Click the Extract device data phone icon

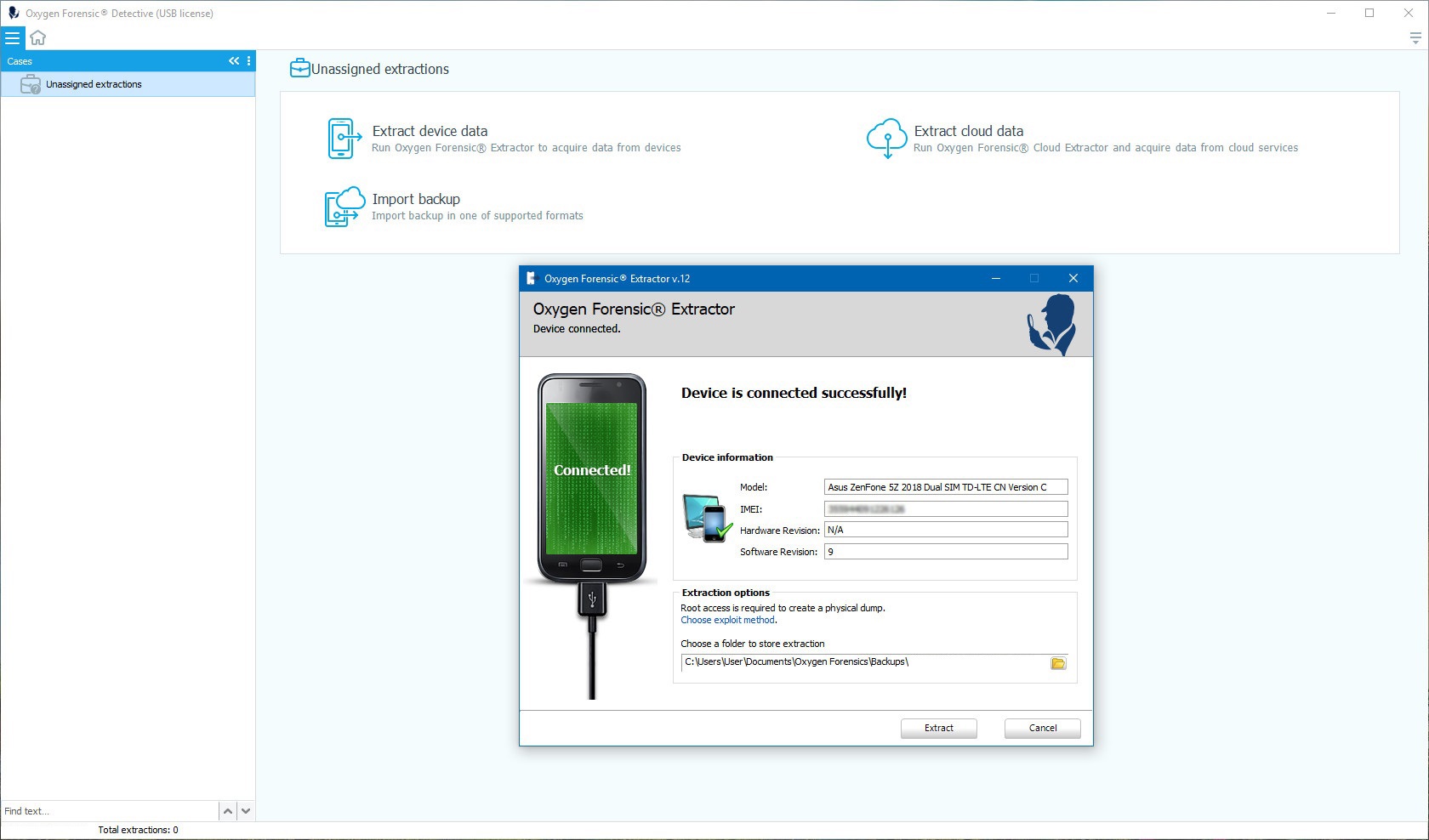point(344,139)
